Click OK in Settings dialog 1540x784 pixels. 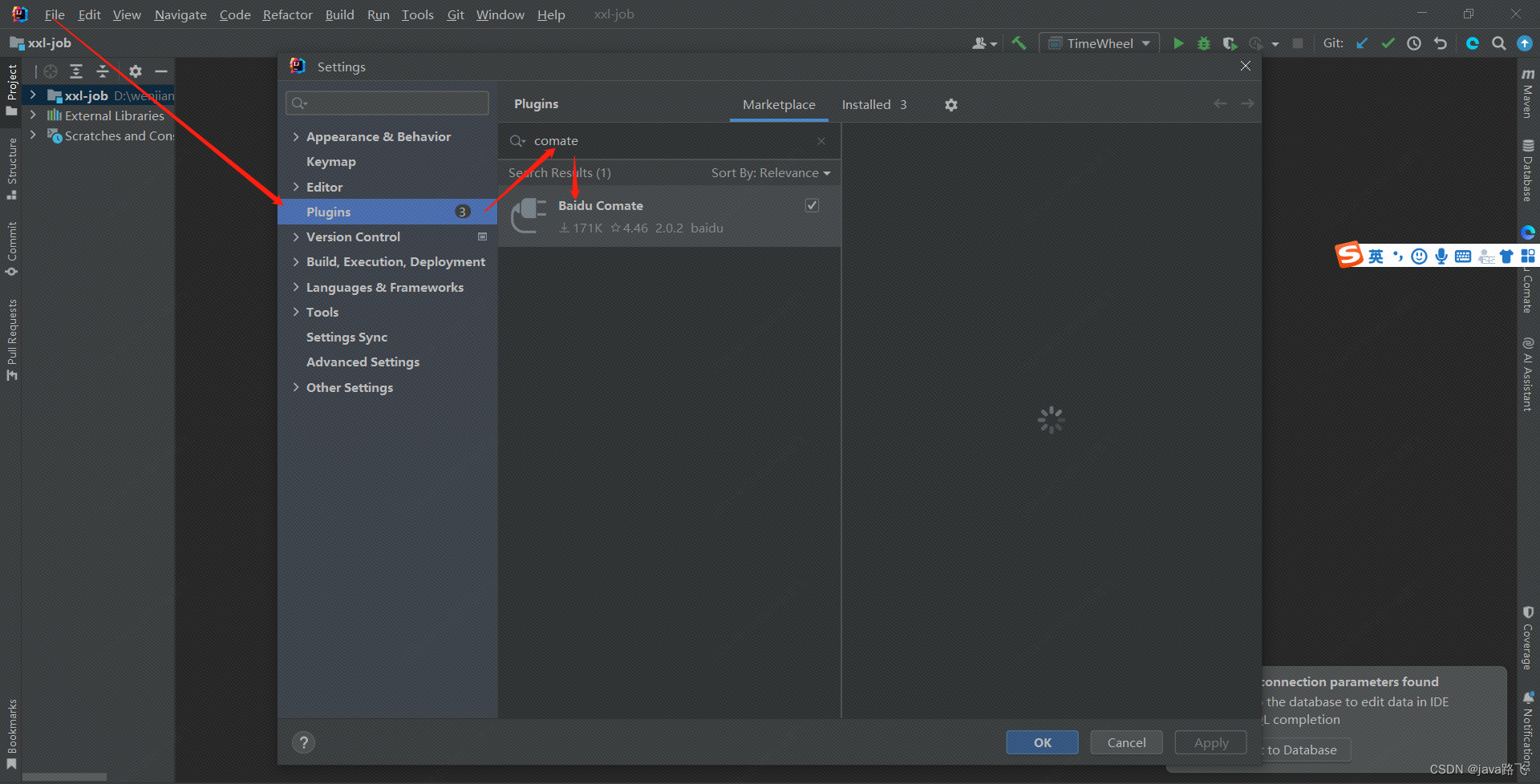coord(1042,742)
